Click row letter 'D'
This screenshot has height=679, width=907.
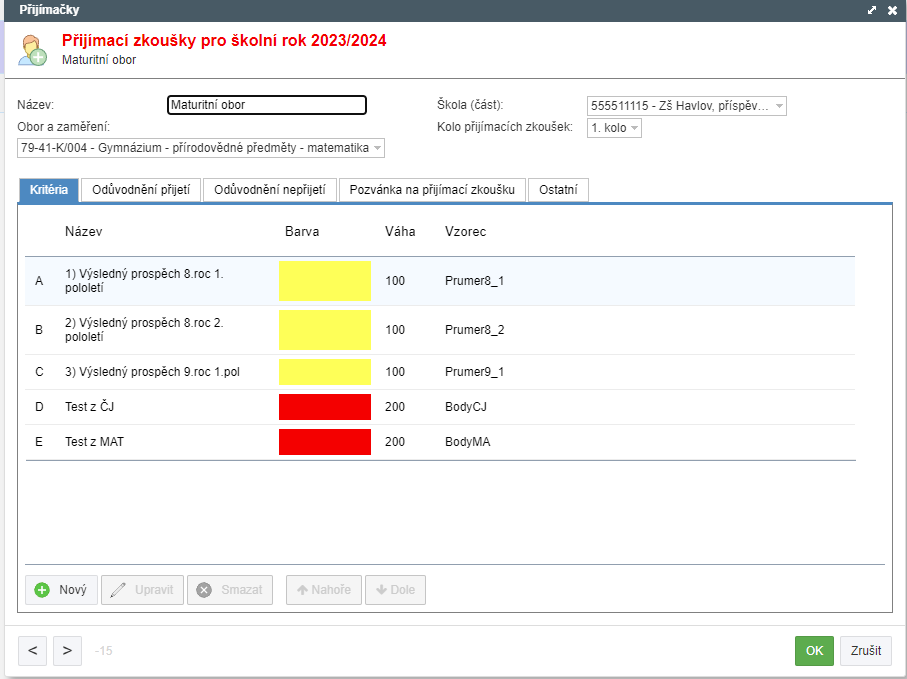(x=39, y=407)
